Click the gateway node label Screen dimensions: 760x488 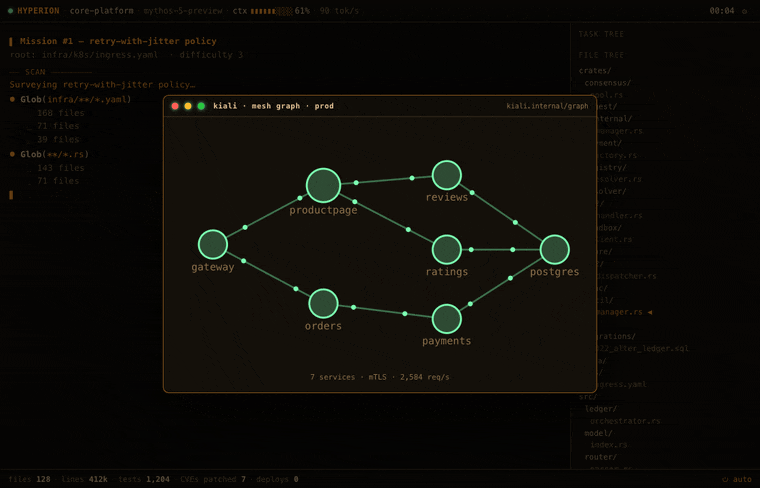click(x=213, y=267)
